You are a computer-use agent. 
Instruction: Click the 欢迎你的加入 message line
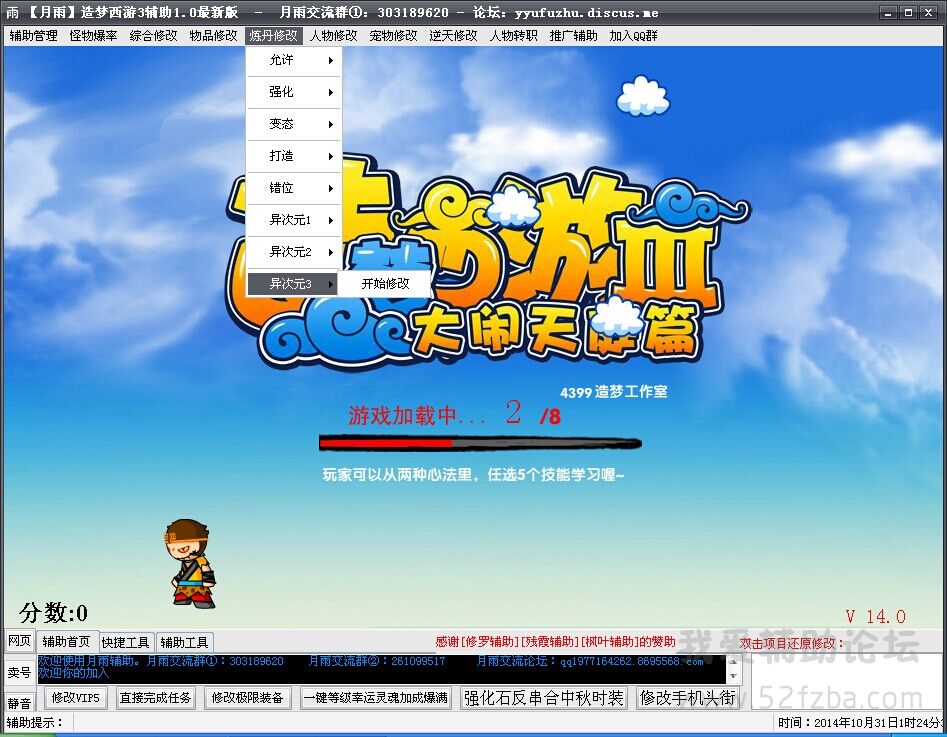(x=73, y=672)
